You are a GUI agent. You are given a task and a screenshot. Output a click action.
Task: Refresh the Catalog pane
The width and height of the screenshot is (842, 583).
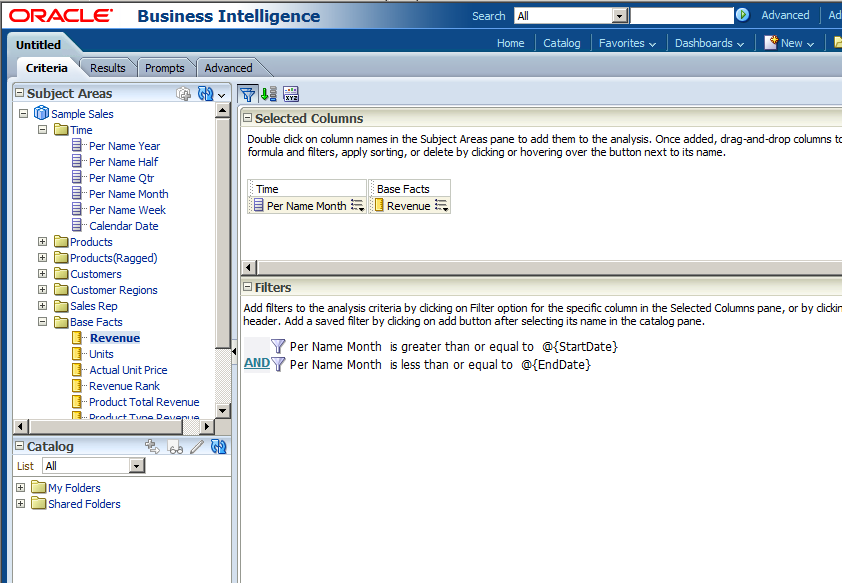click(218, 447)
